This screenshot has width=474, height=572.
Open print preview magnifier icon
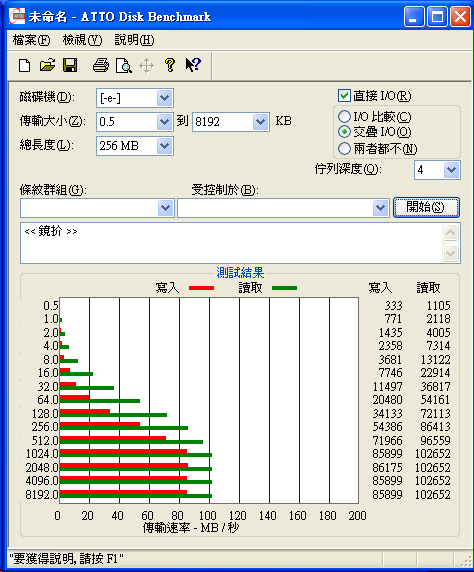(x=124, y=66)
